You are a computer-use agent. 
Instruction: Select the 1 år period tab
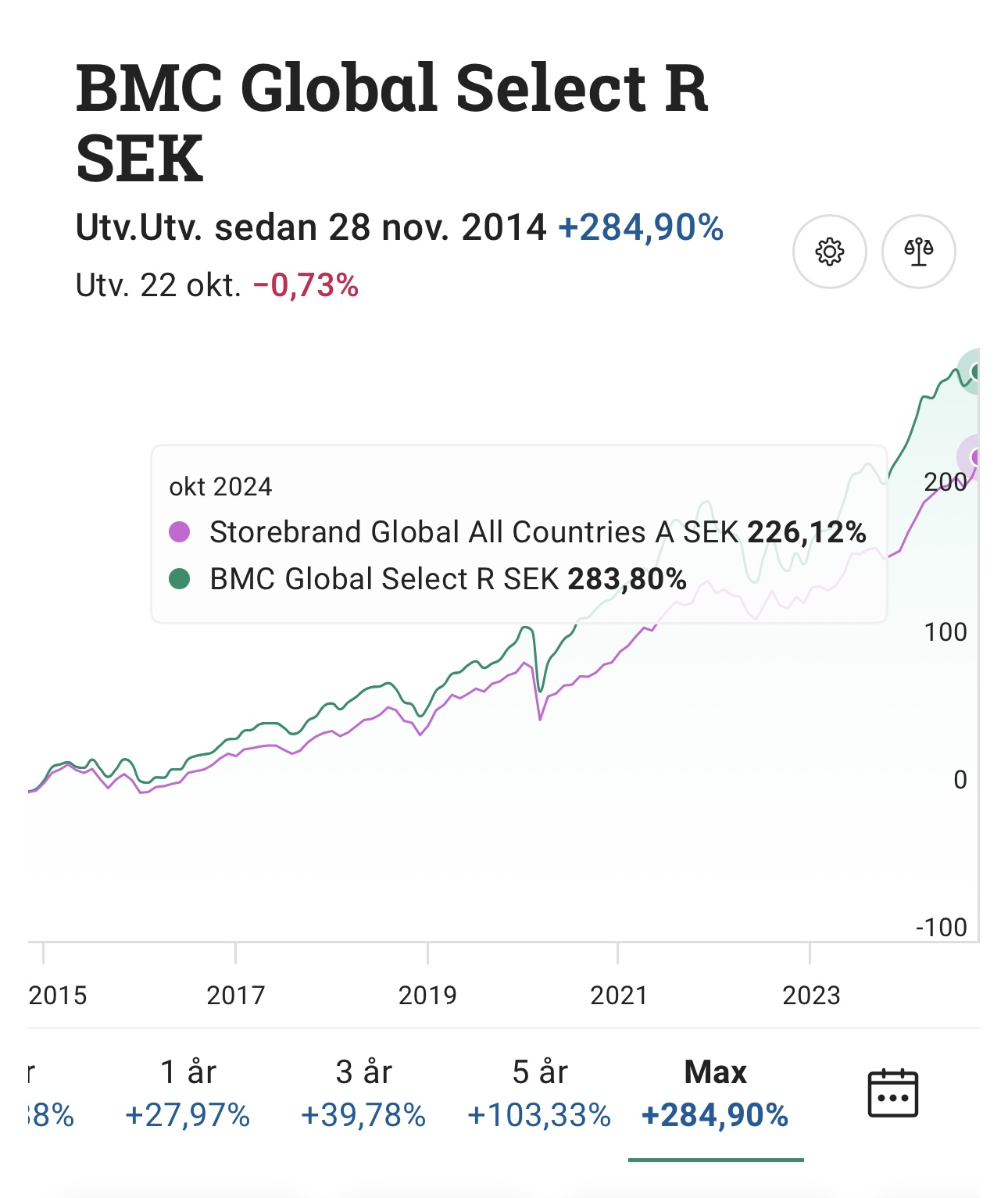click(188, 1093)
